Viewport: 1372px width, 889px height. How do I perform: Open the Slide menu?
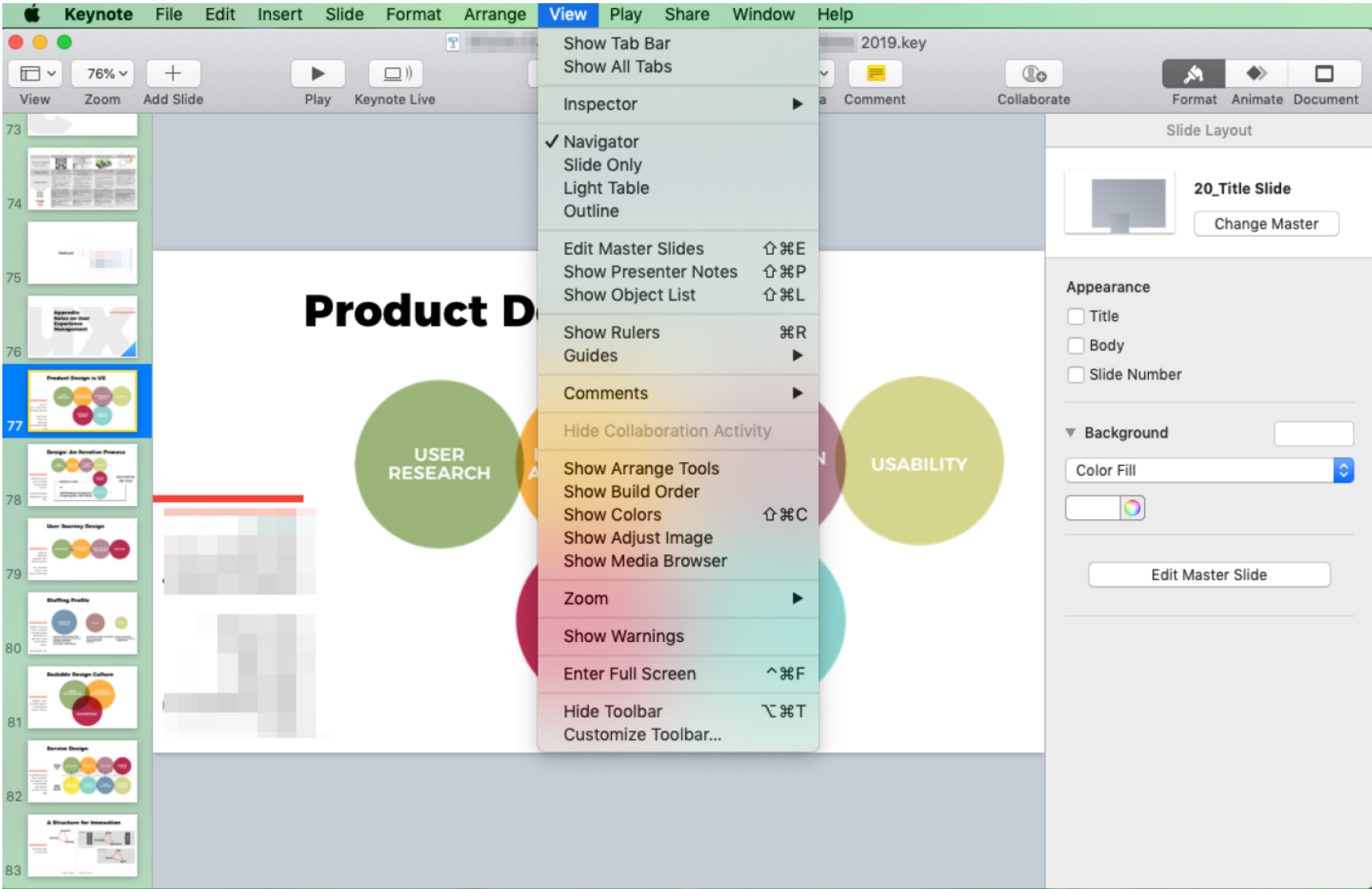(344, 14)
